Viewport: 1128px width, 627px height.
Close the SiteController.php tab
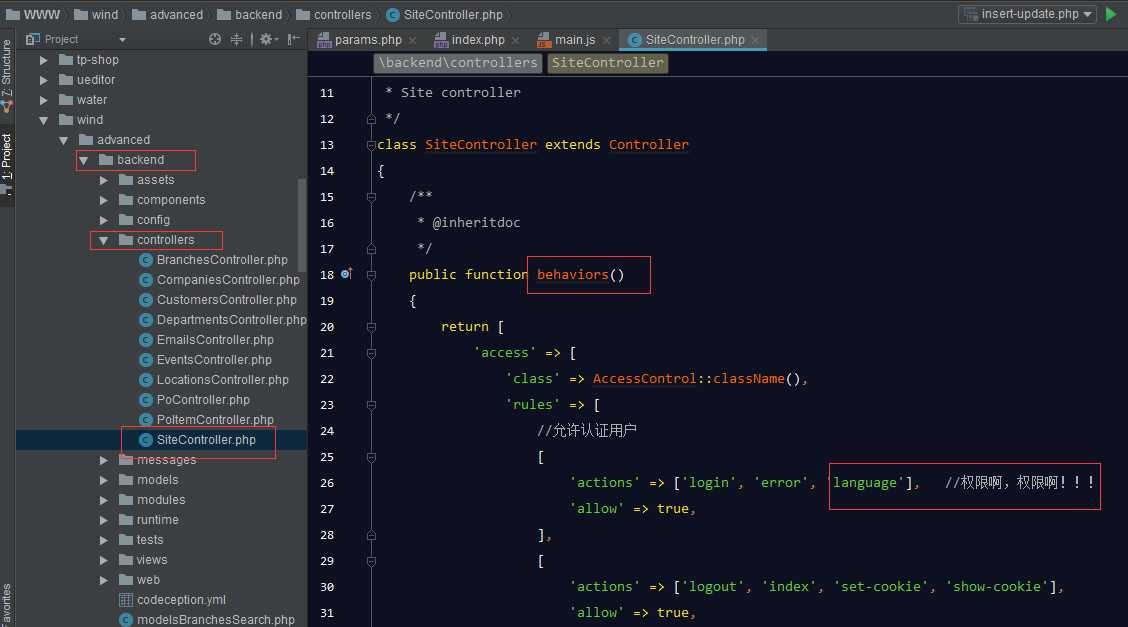755,40
